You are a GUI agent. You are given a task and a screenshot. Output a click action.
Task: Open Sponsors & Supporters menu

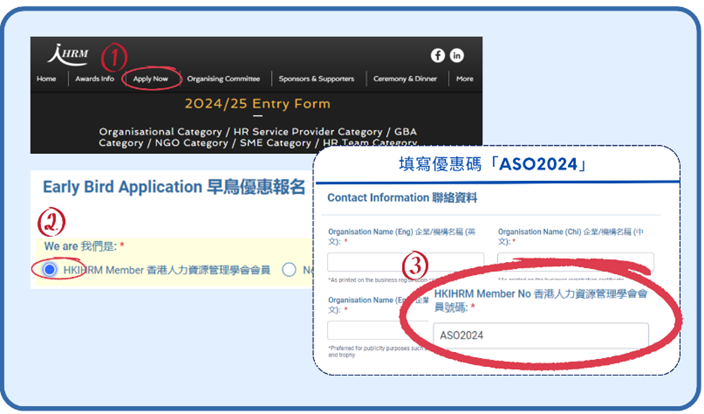tap(317, 79)
